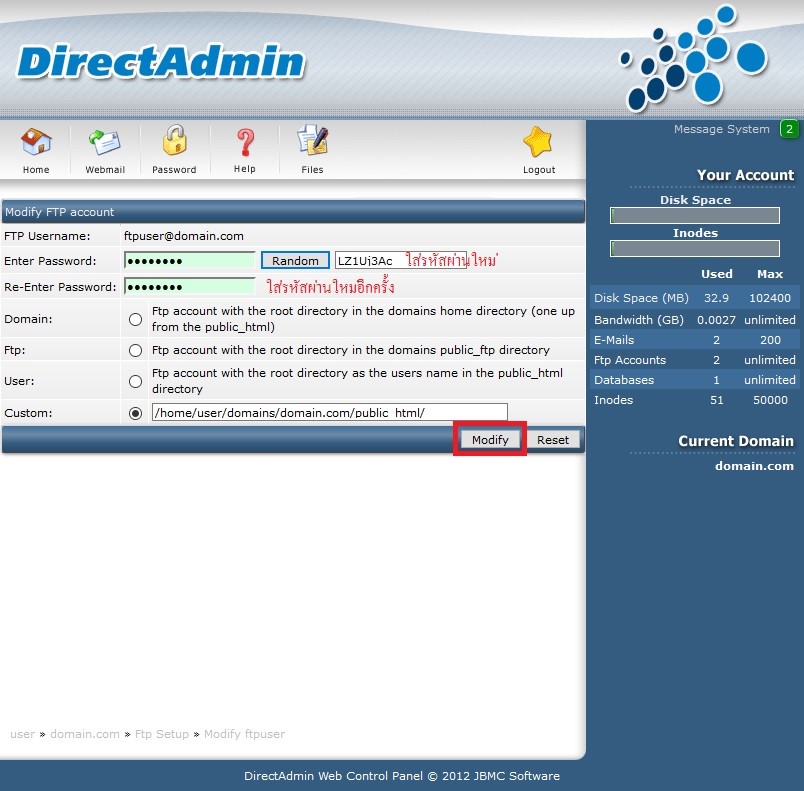Click the Your Account heading
The width and height of the screenshot is (804, 791).
tap(745, 175)
